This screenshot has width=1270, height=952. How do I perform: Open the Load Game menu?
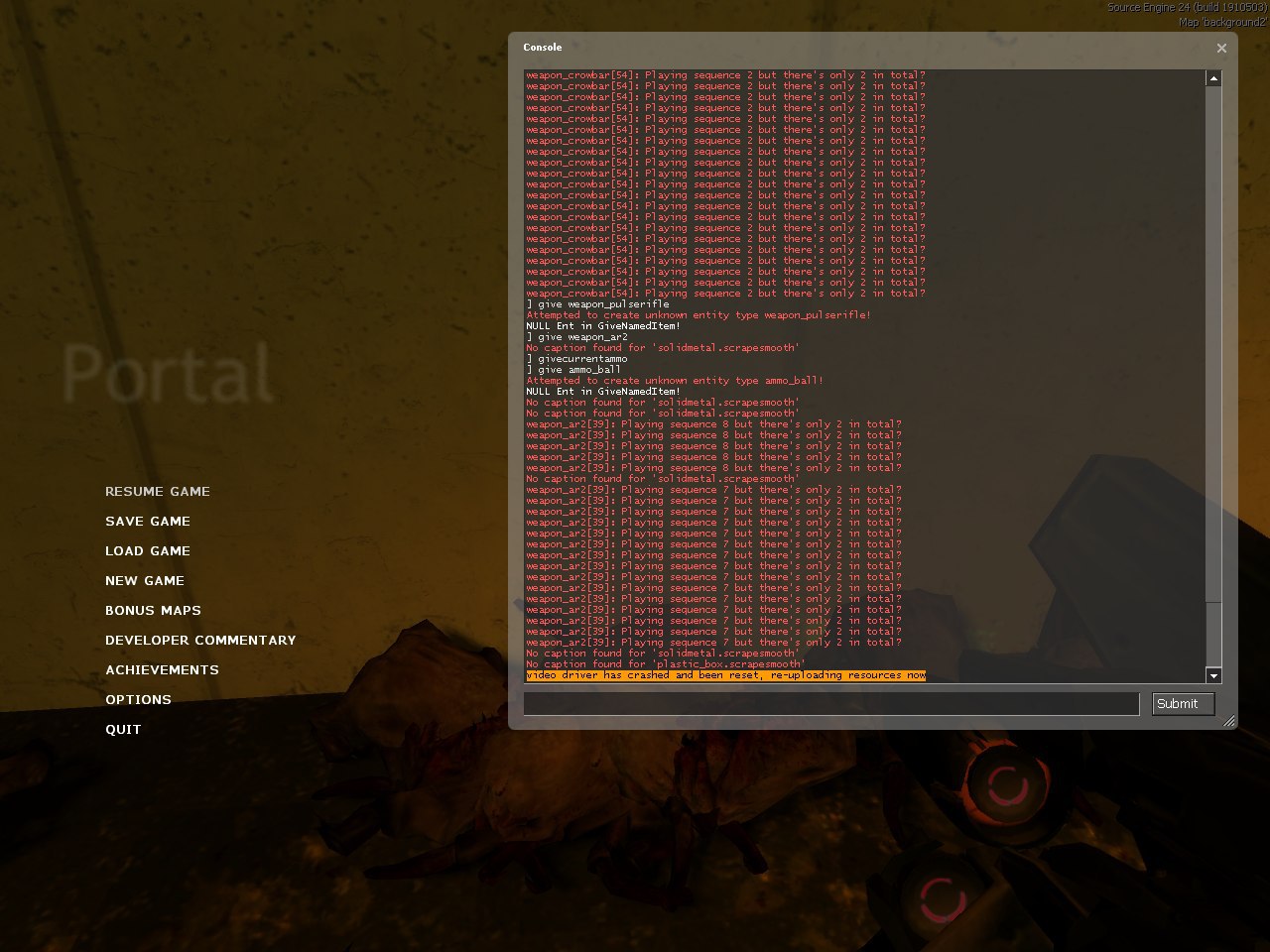coord(148,551)
